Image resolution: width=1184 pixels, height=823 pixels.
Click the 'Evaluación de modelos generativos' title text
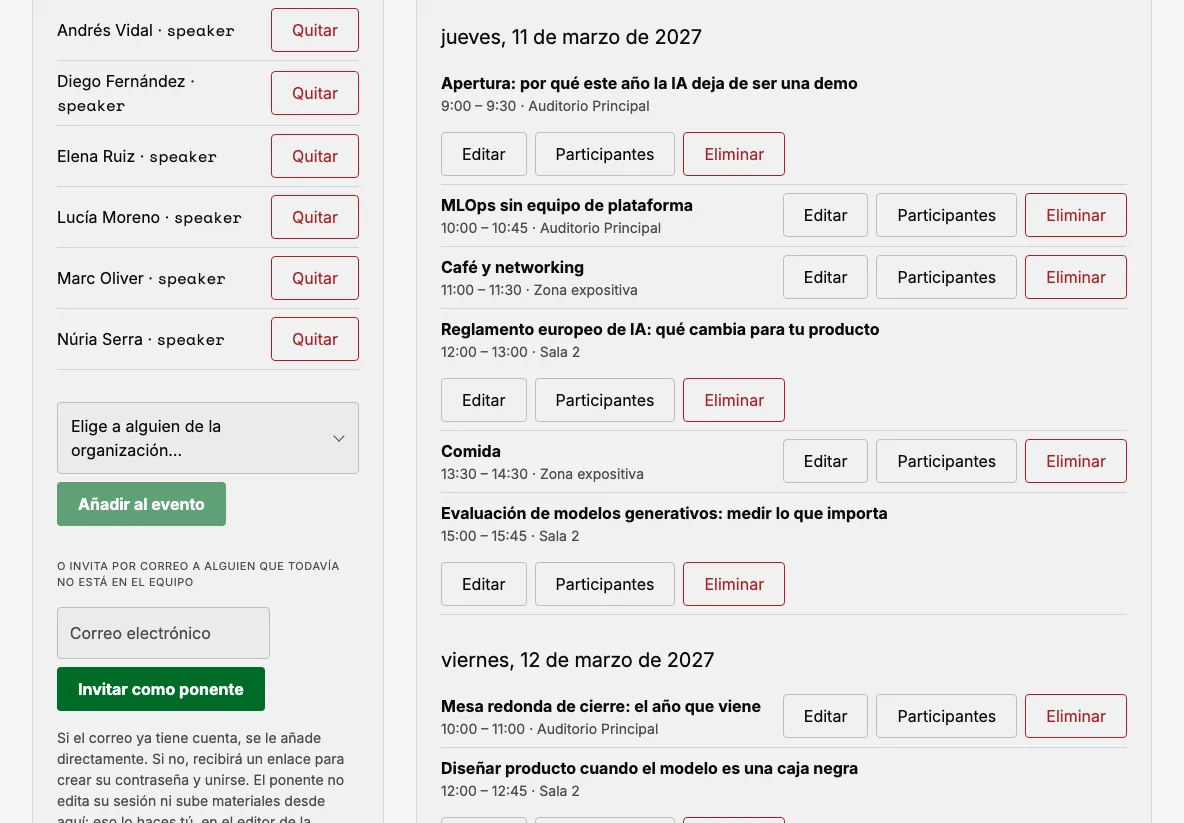664,513
